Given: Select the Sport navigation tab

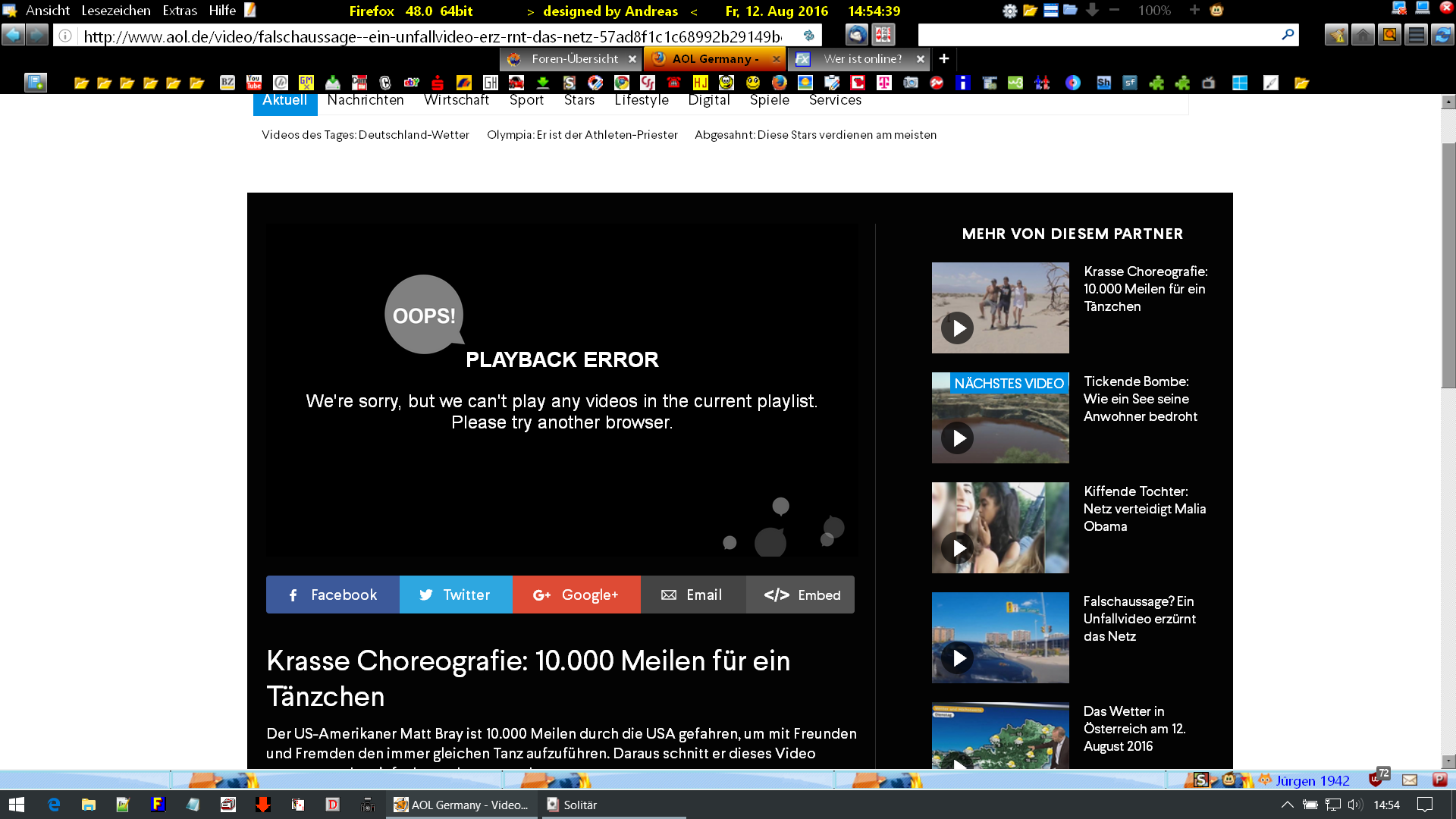Looking at the screenshot, I should (x=526, y=100).
